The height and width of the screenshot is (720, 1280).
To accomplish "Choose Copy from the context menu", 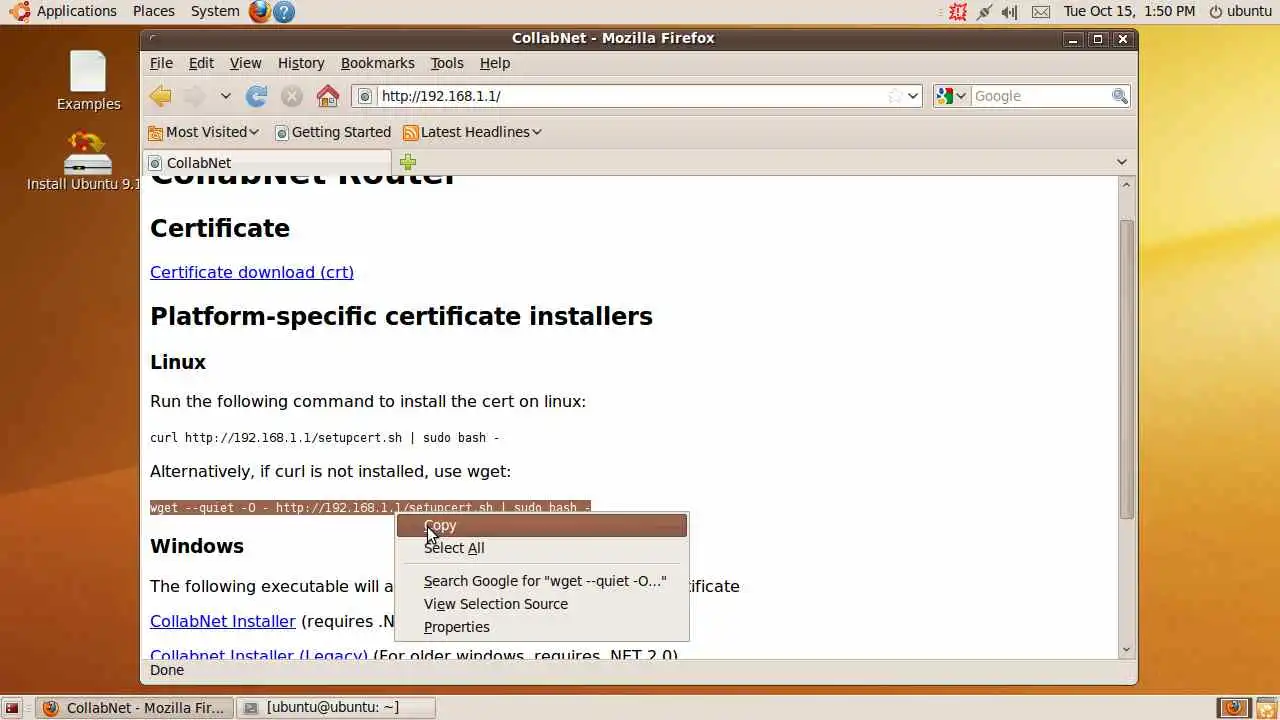I will (542, 525).
